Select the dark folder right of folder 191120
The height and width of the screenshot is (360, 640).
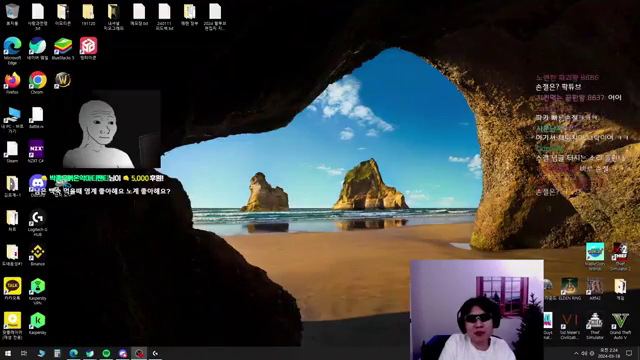(113, 17)
